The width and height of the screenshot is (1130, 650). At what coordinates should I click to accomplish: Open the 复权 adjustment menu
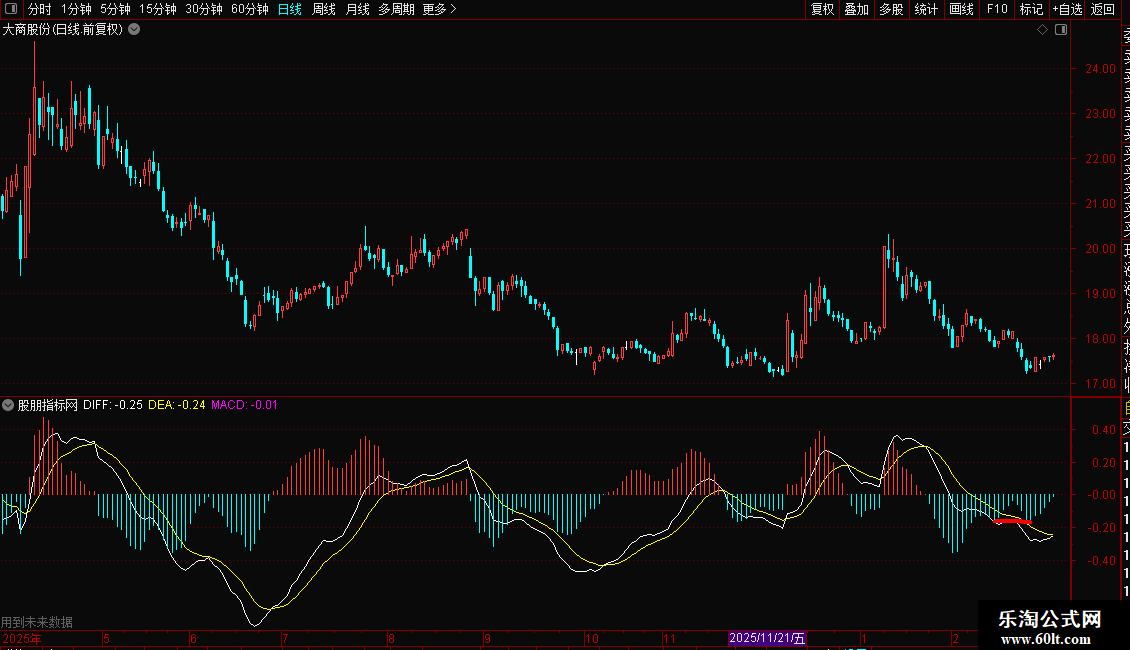[822, 9]
